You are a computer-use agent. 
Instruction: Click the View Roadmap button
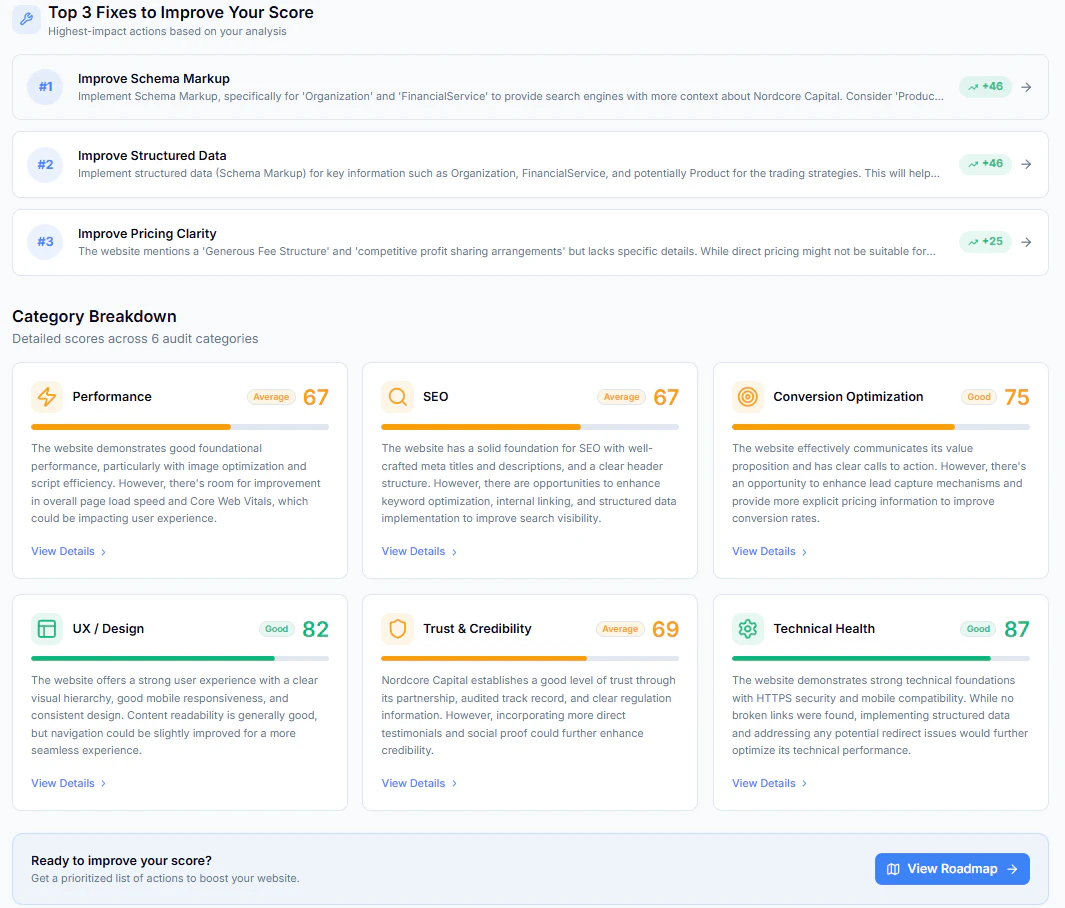coord(952,869)
